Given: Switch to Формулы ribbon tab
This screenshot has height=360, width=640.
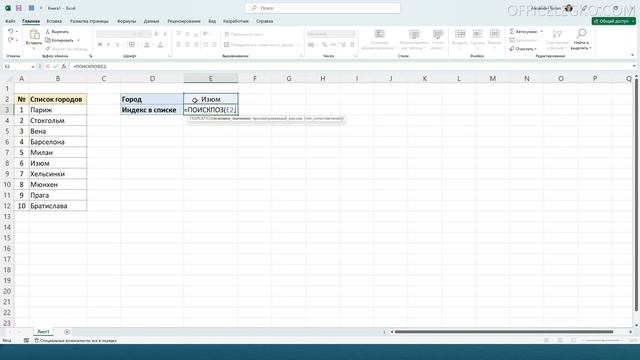Looking at the screenshot, I should 127,21.
